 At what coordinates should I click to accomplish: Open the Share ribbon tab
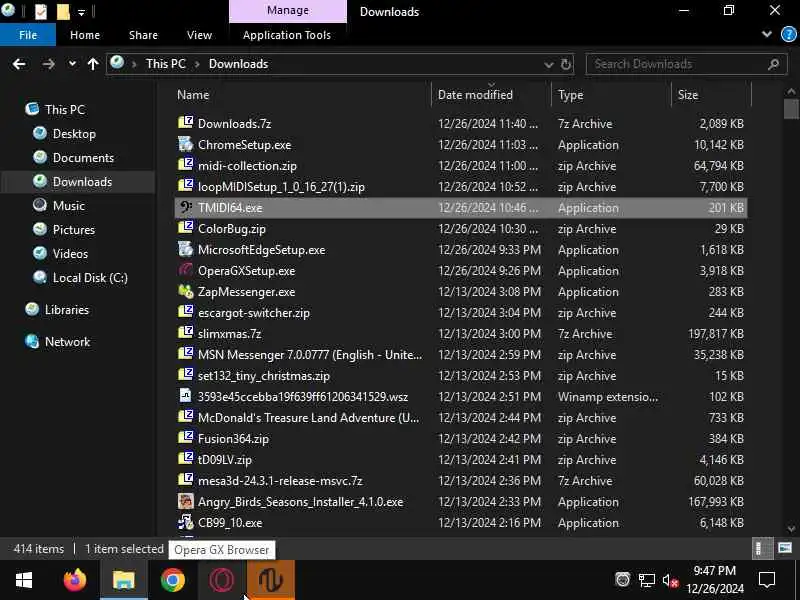coord(143,35)
